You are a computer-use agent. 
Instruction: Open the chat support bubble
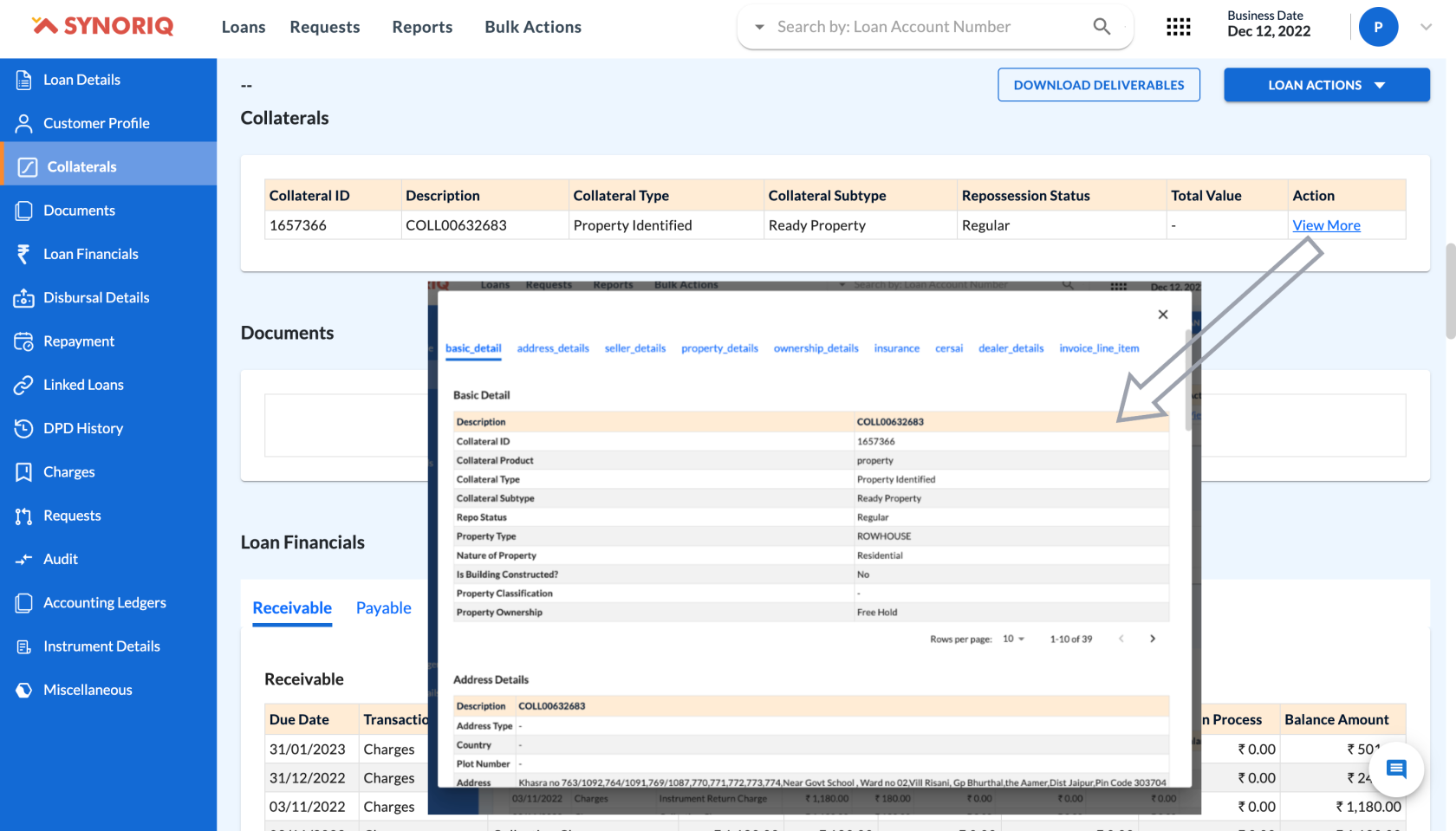tap(1396, 769)
